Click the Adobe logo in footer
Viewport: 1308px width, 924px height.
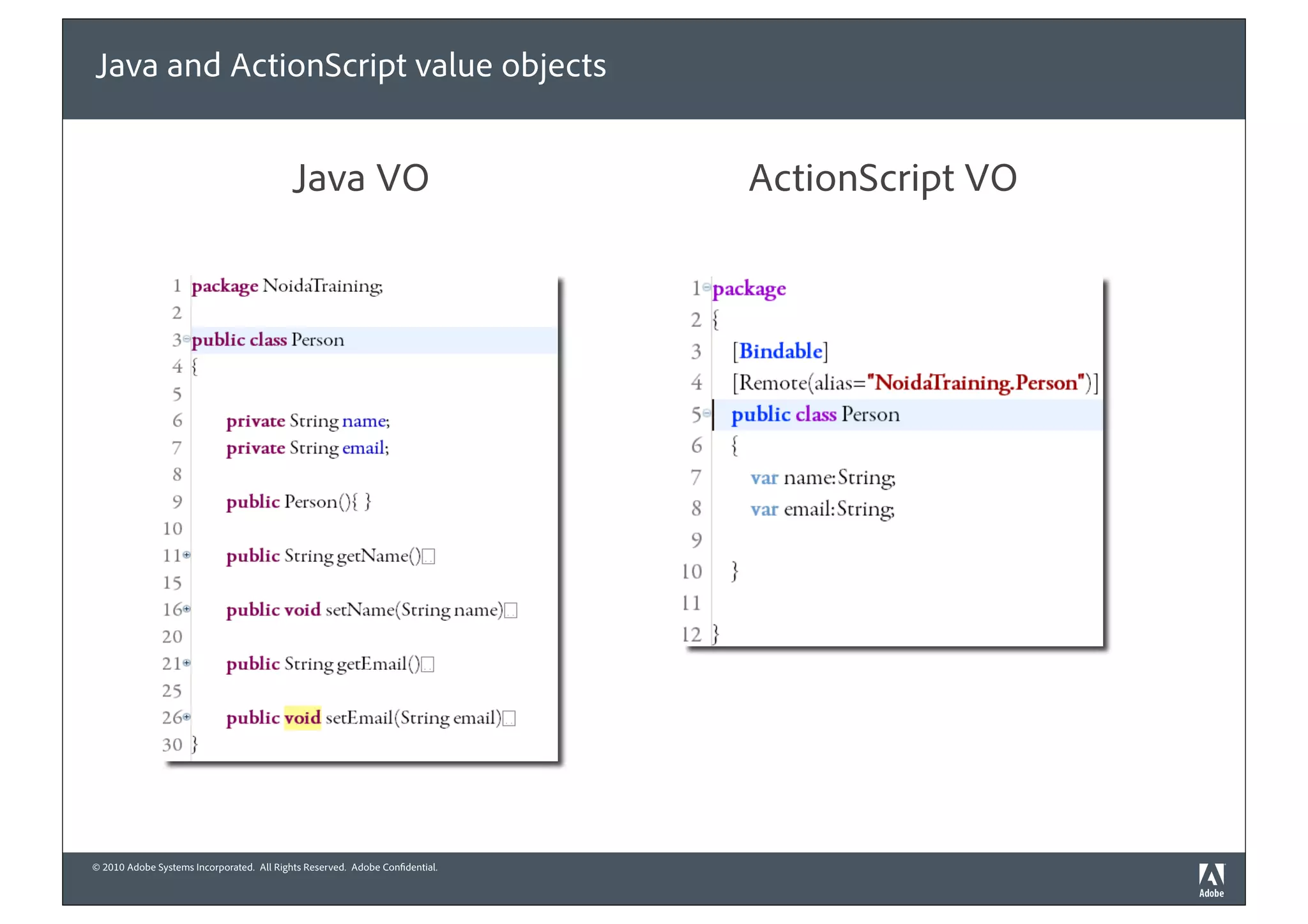[1211, 879]
